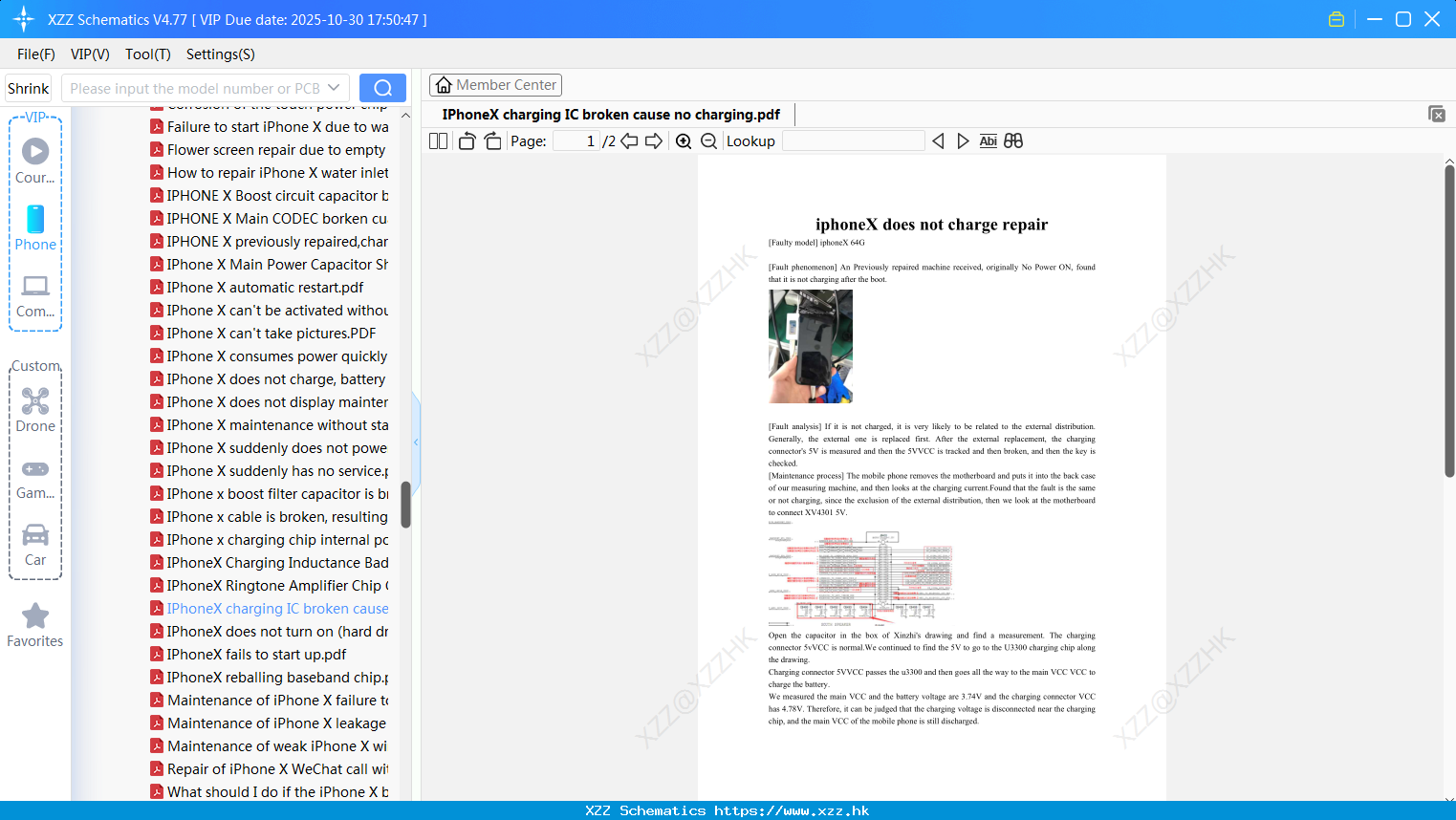Open 'IPhone X consumes power quickly' file
This screenshot has height=820, width=1456.
[269, 356]
